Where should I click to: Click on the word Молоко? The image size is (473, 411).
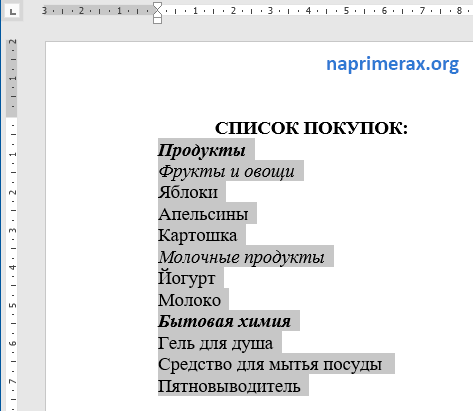click(189, 300)
